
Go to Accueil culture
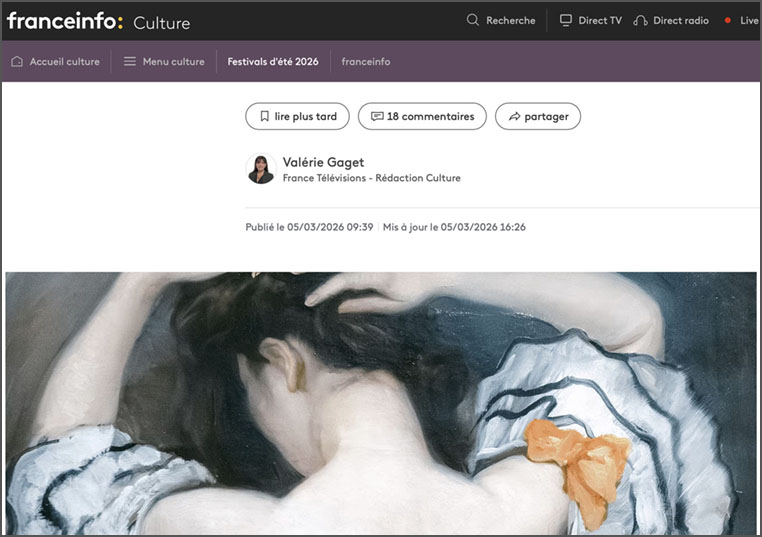(65, 62)
